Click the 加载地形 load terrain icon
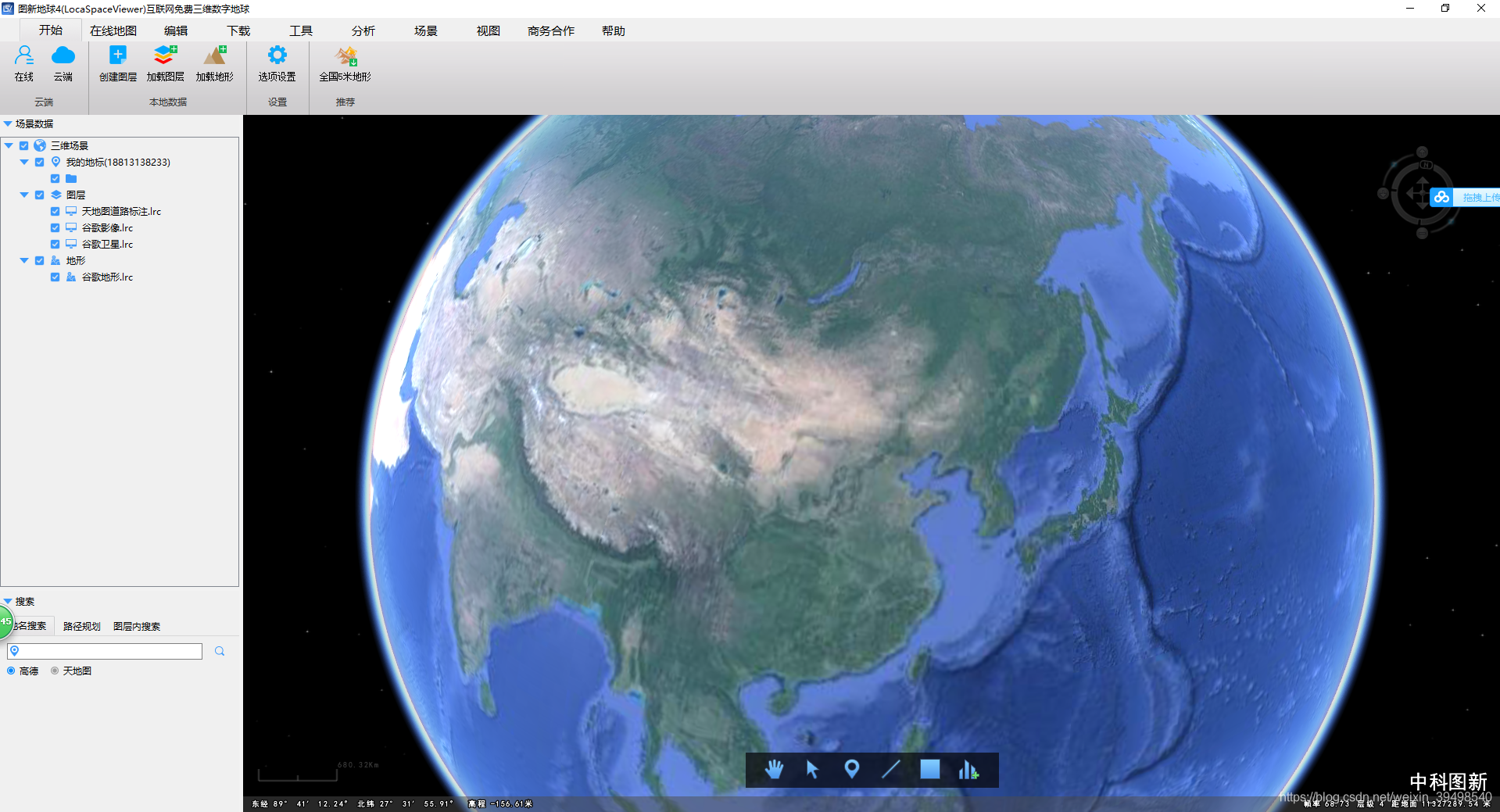Screen dimensions: 1500x812 pyautogui.click(x=215, y=55)
